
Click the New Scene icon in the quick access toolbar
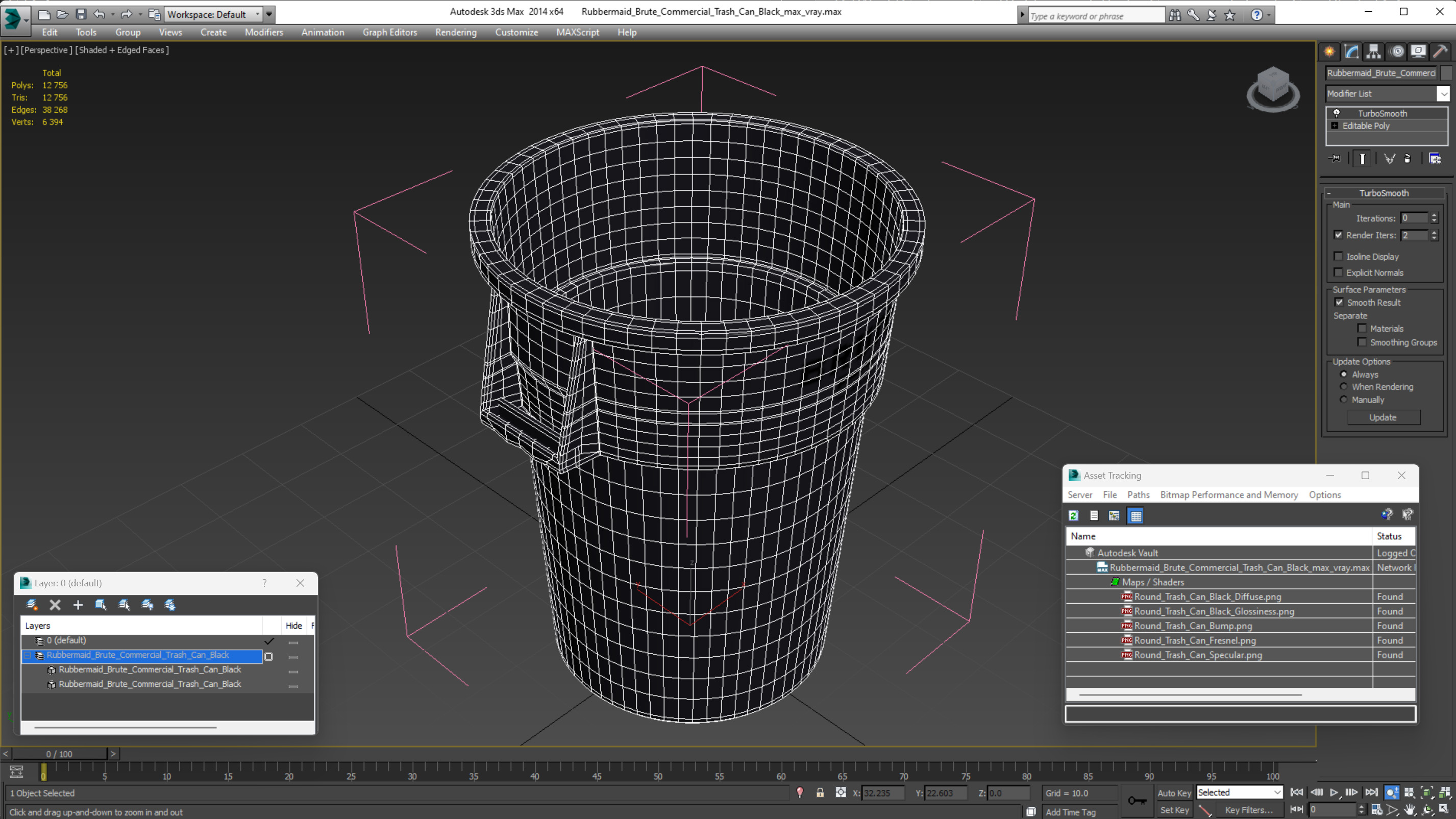point(44,15)
